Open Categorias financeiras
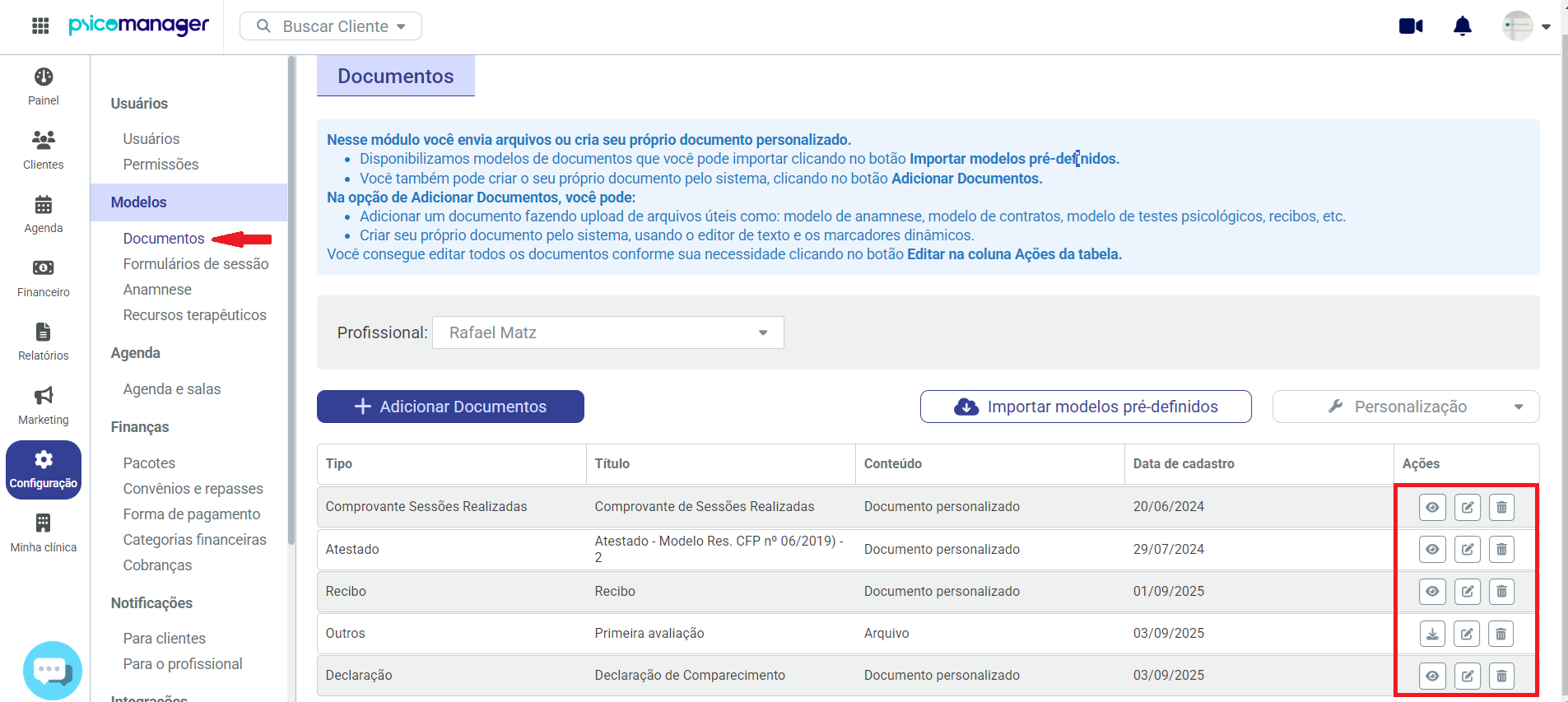 [195, 540]
